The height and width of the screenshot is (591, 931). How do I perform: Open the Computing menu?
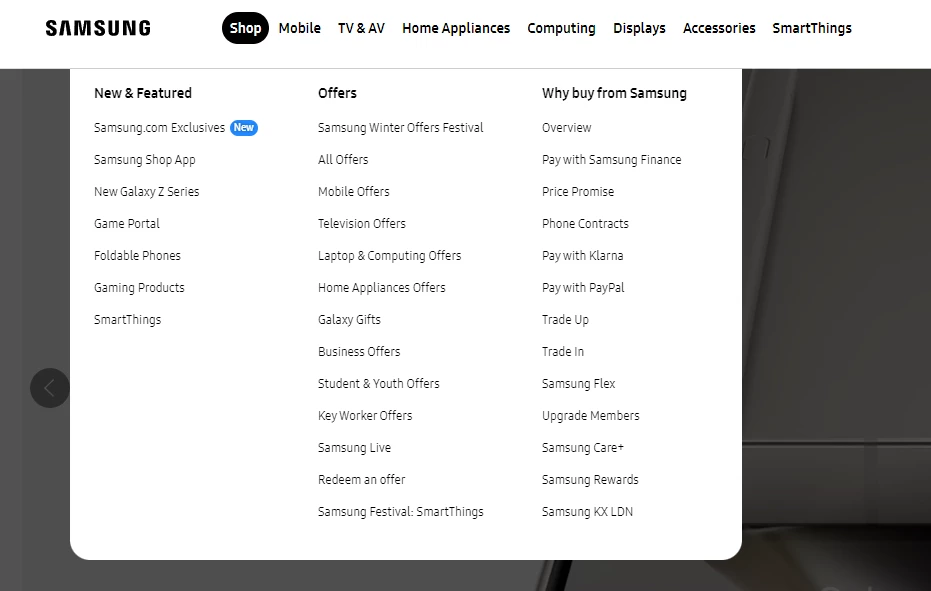(561, 28)
